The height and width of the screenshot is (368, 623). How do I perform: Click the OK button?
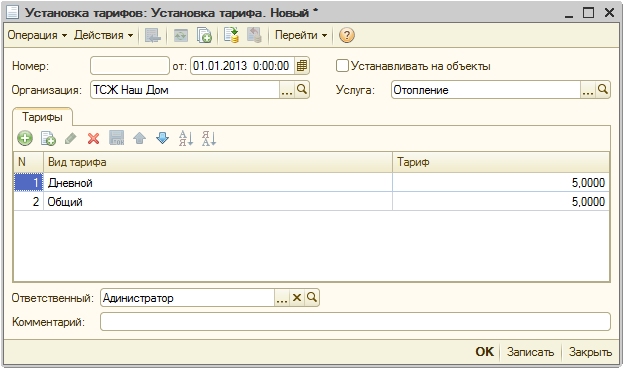485,352
